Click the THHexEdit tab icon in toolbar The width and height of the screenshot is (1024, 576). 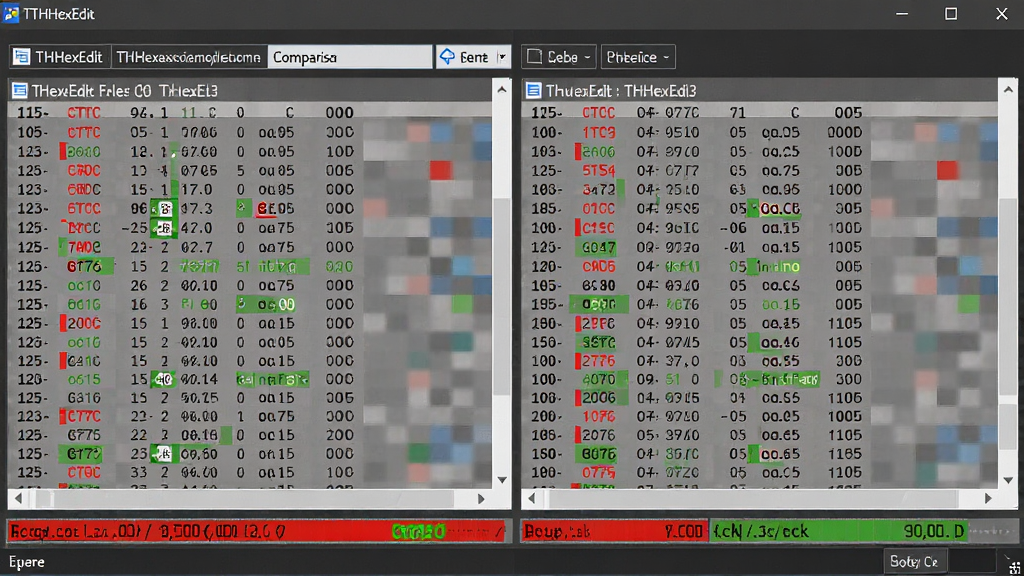22,57
